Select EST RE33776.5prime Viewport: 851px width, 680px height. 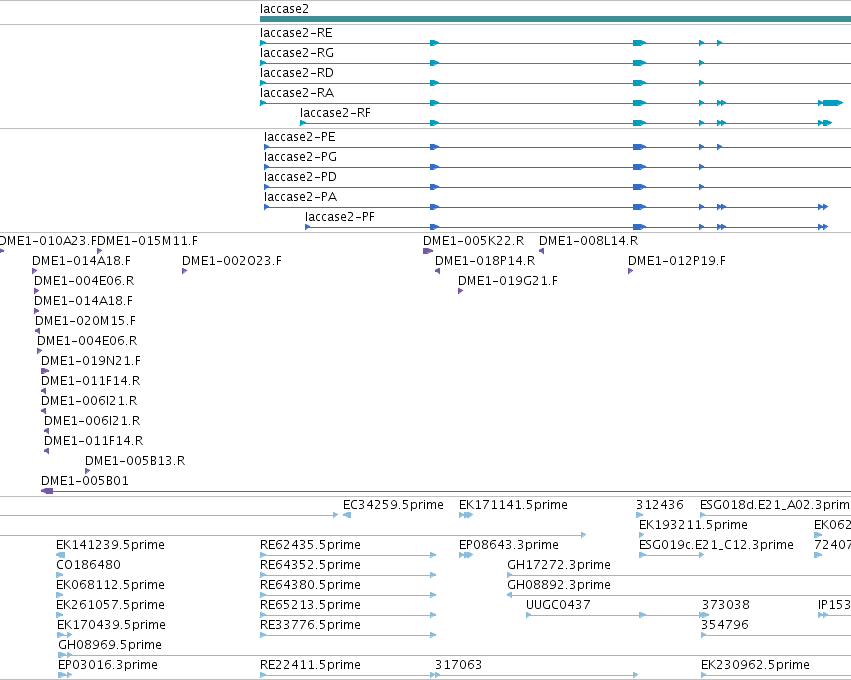(x=310, y=625)
